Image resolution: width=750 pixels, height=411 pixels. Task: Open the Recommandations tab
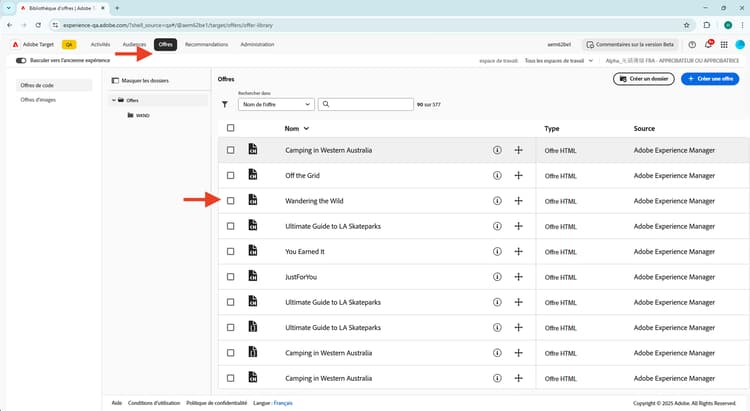pos(206,45)
